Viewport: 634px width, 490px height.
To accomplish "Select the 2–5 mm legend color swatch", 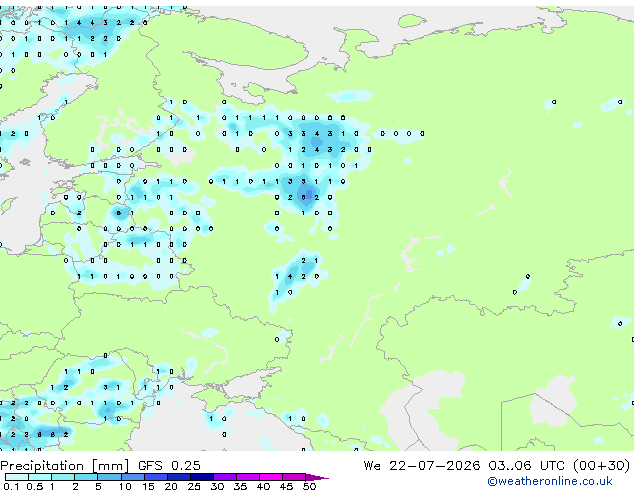I will click(86, 477).
